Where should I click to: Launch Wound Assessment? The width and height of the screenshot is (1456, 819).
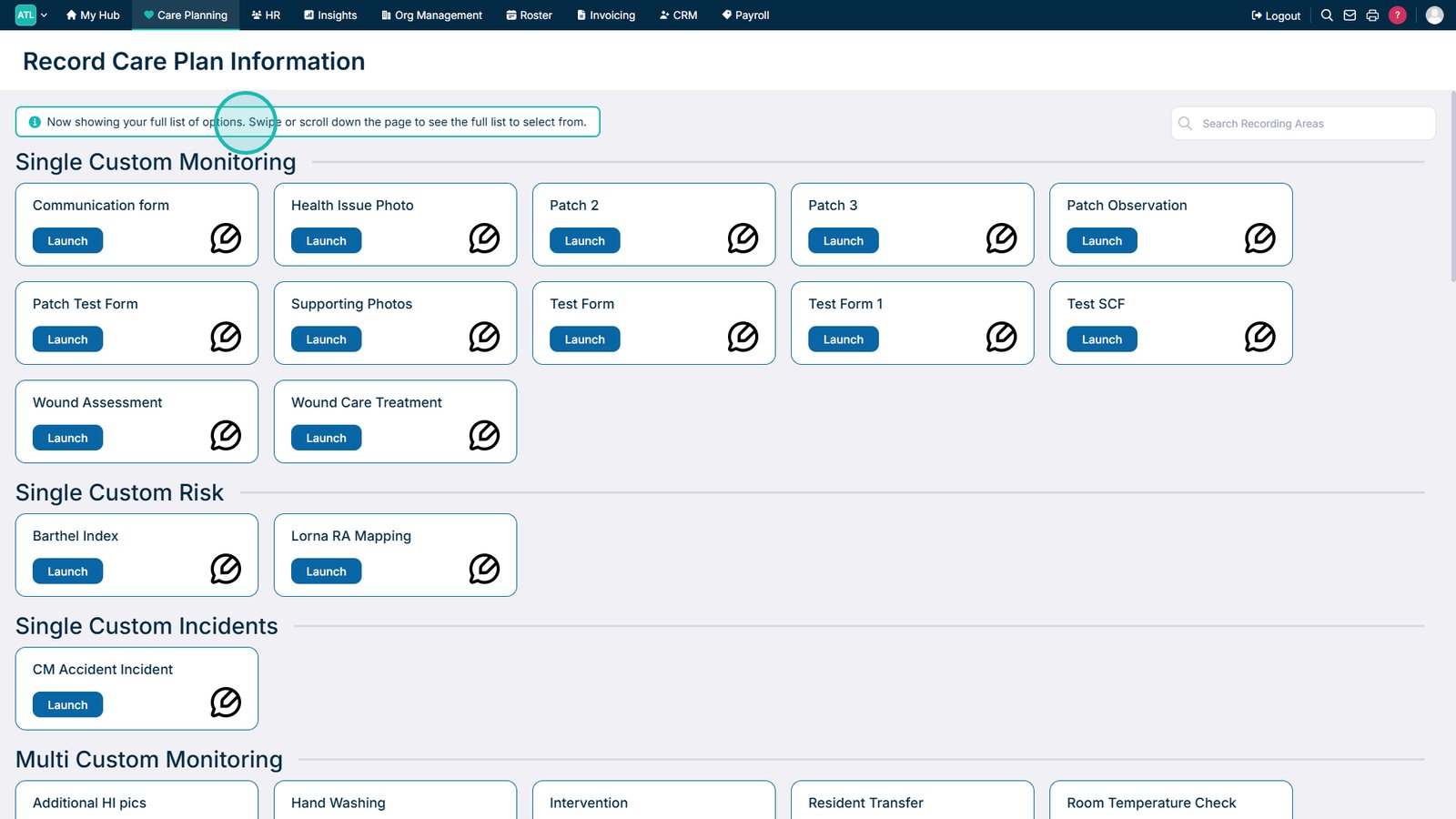click(x=68, y=438)
